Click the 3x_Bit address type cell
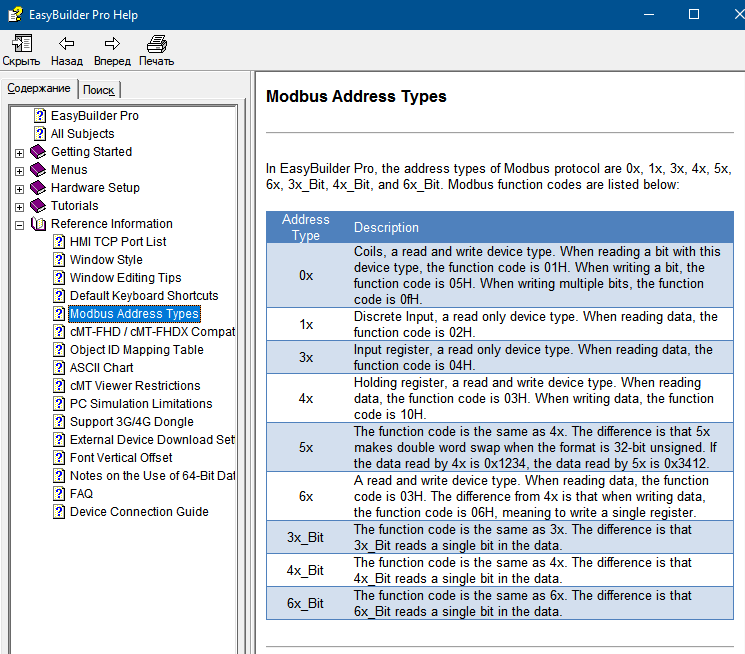 (x=305, y=538)
